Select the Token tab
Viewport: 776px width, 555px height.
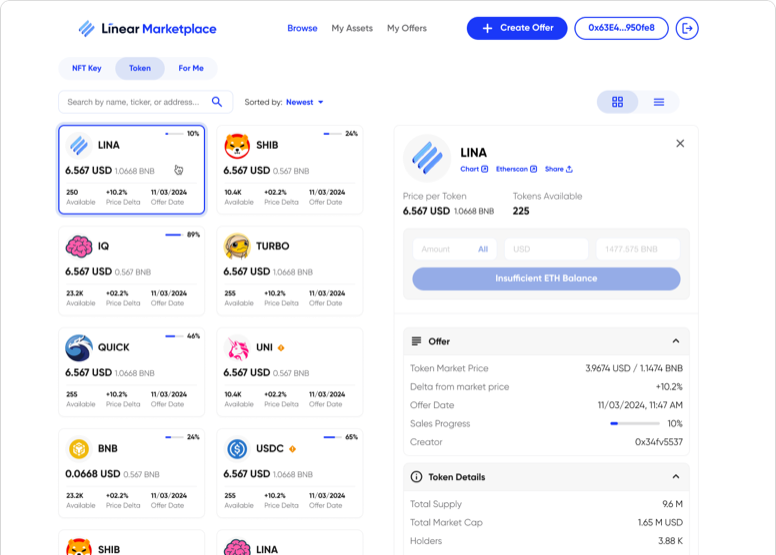point(140,68)
